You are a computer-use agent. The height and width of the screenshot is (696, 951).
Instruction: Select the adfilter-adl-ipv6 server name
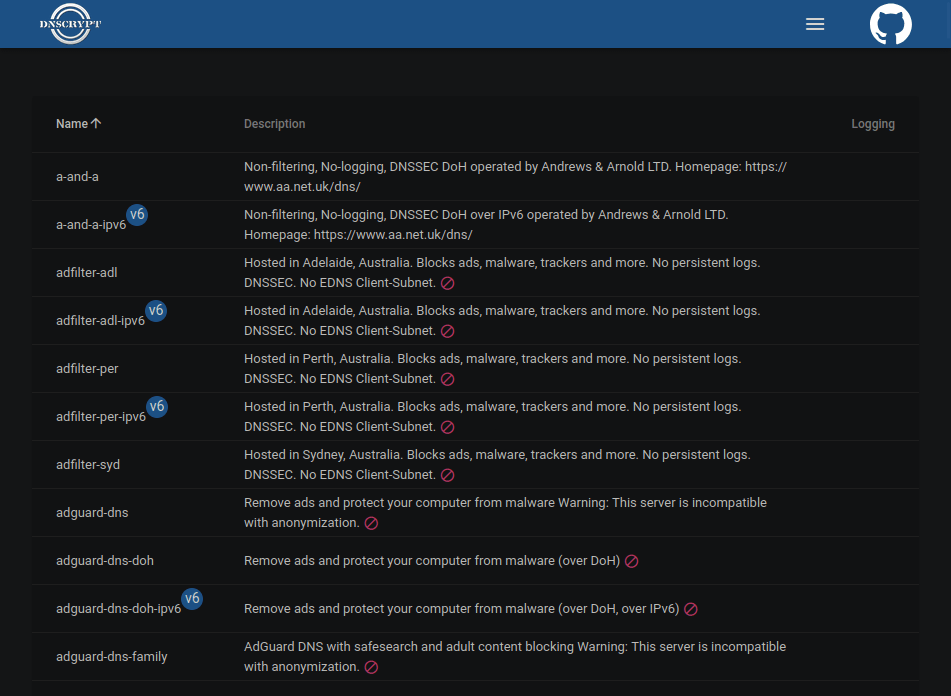(100, 320)
